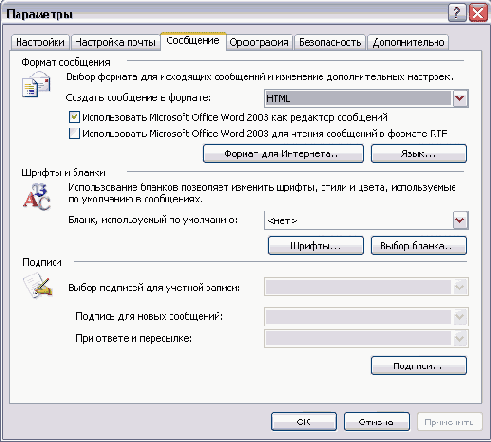Viewport: 491px width, 442px height.
Task: Open the account signature selection dropdown
Action: 366,287
